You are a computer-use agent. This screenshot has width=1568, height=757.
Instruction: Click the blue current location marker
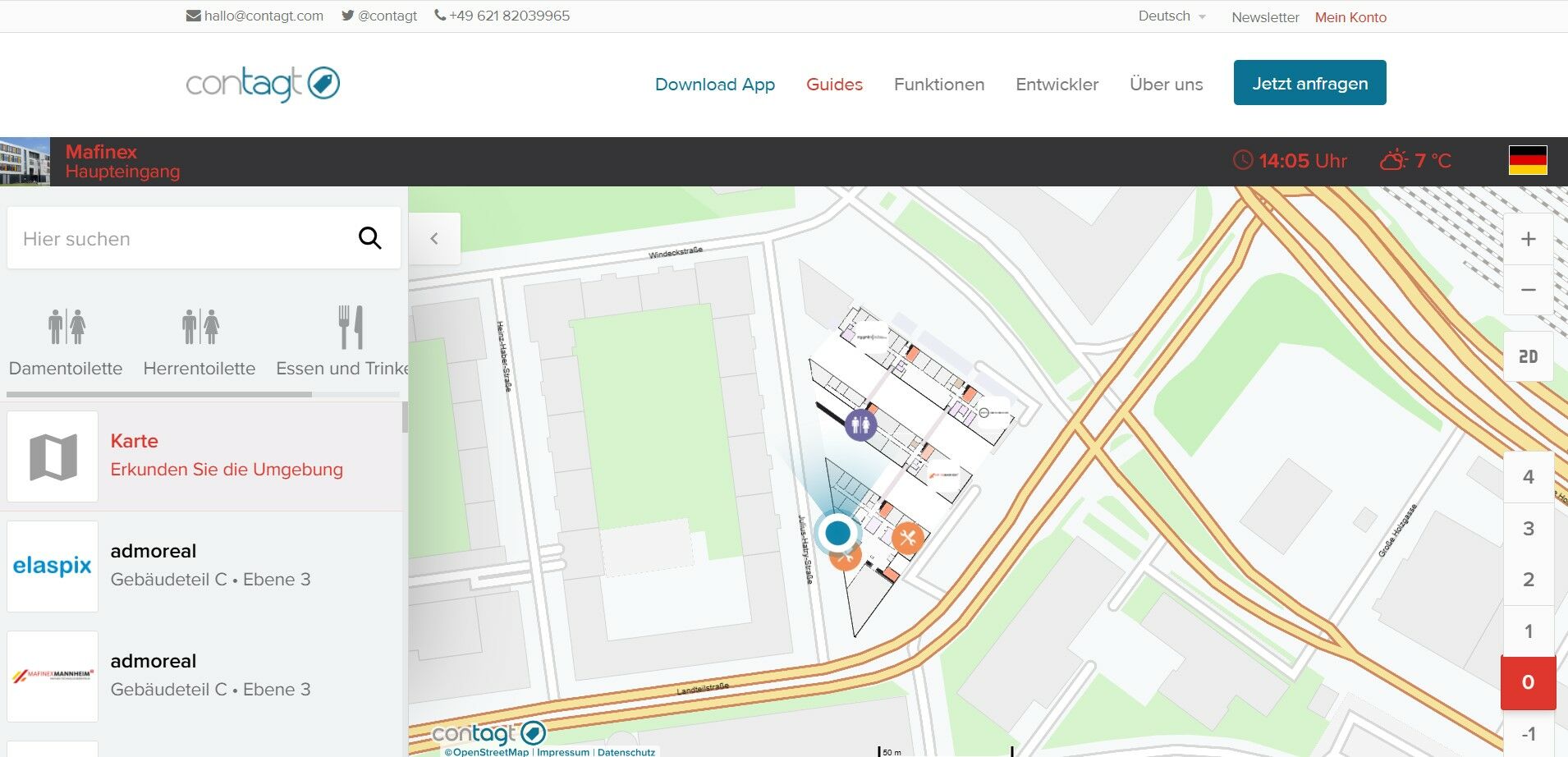[x=837, y=533]
